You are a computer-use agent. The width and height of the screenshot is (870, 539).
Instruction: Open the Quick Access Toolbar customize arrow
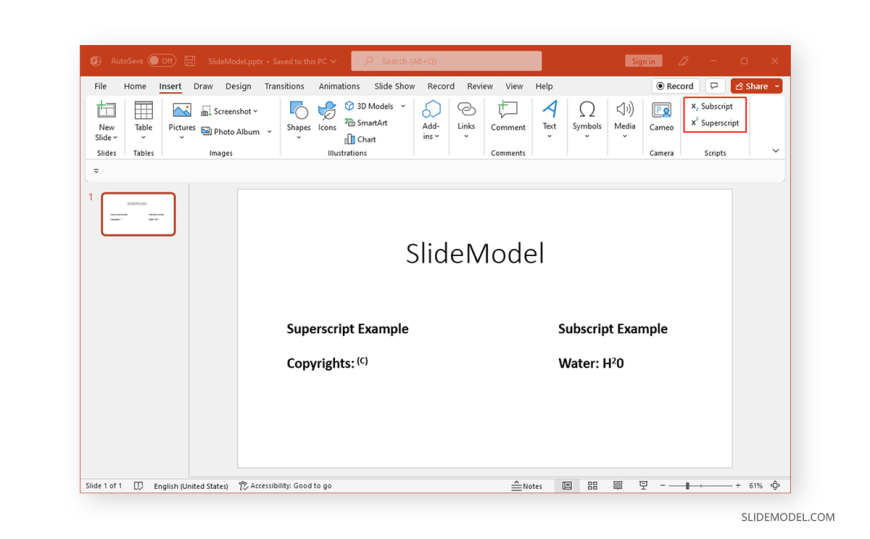[x=96, y=171]
